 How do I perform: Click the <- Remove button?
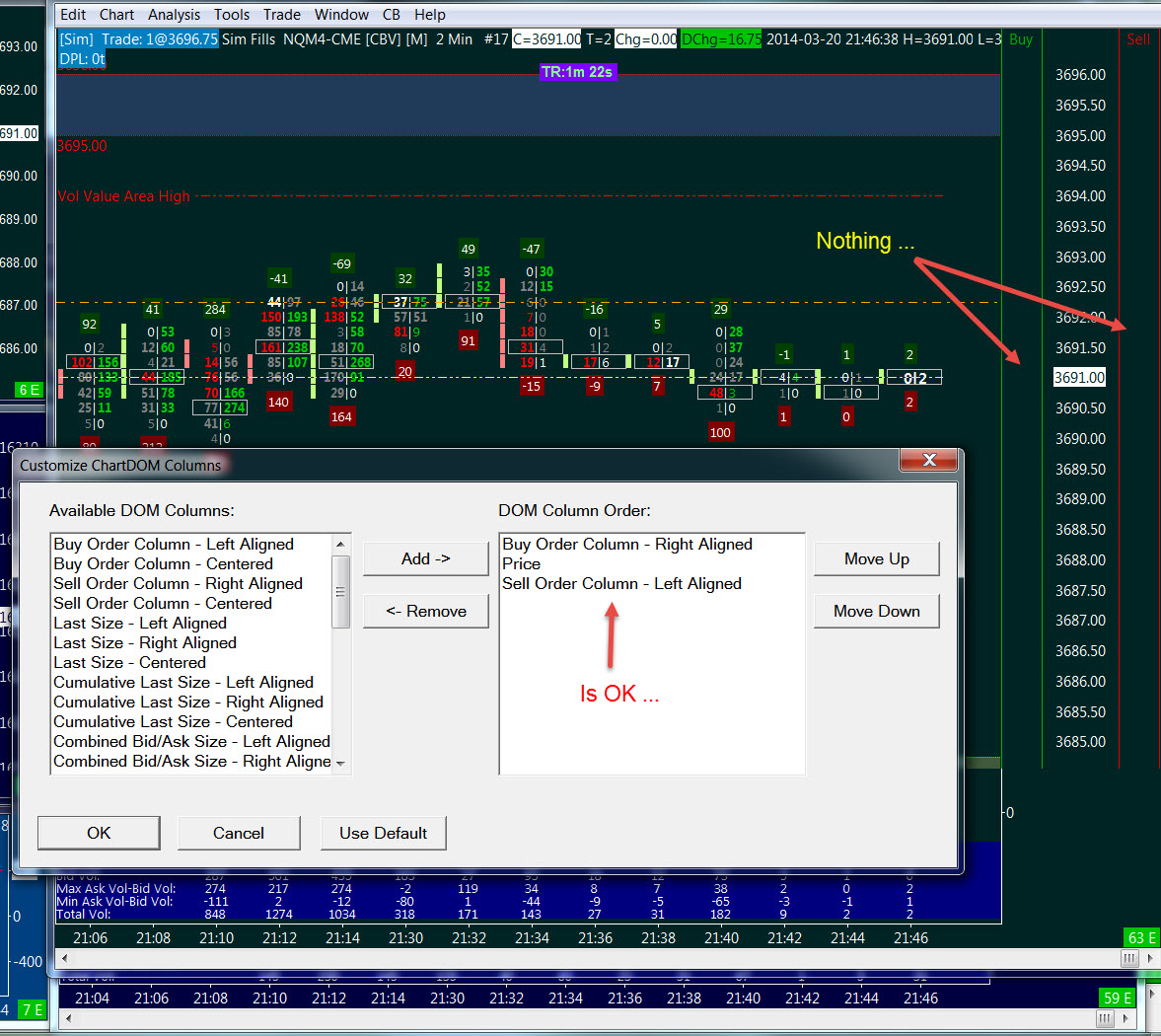coord(426,611)
